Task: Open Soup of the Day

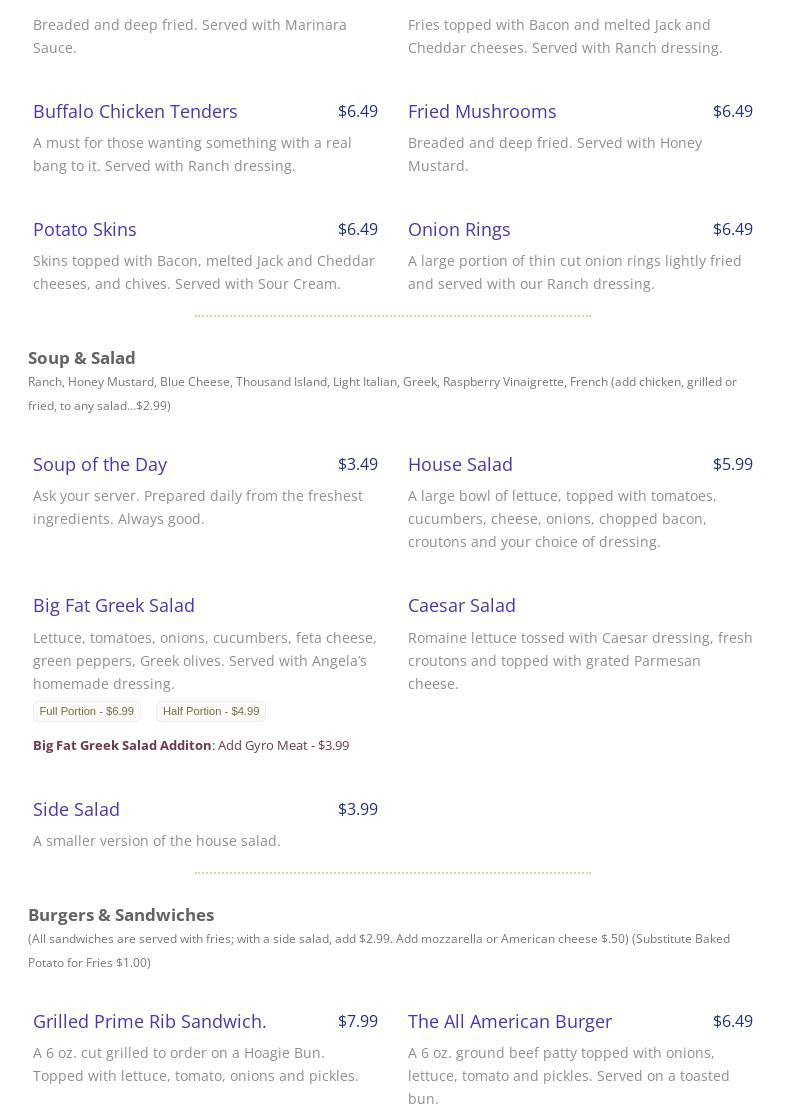Action: tap(100, 464)
